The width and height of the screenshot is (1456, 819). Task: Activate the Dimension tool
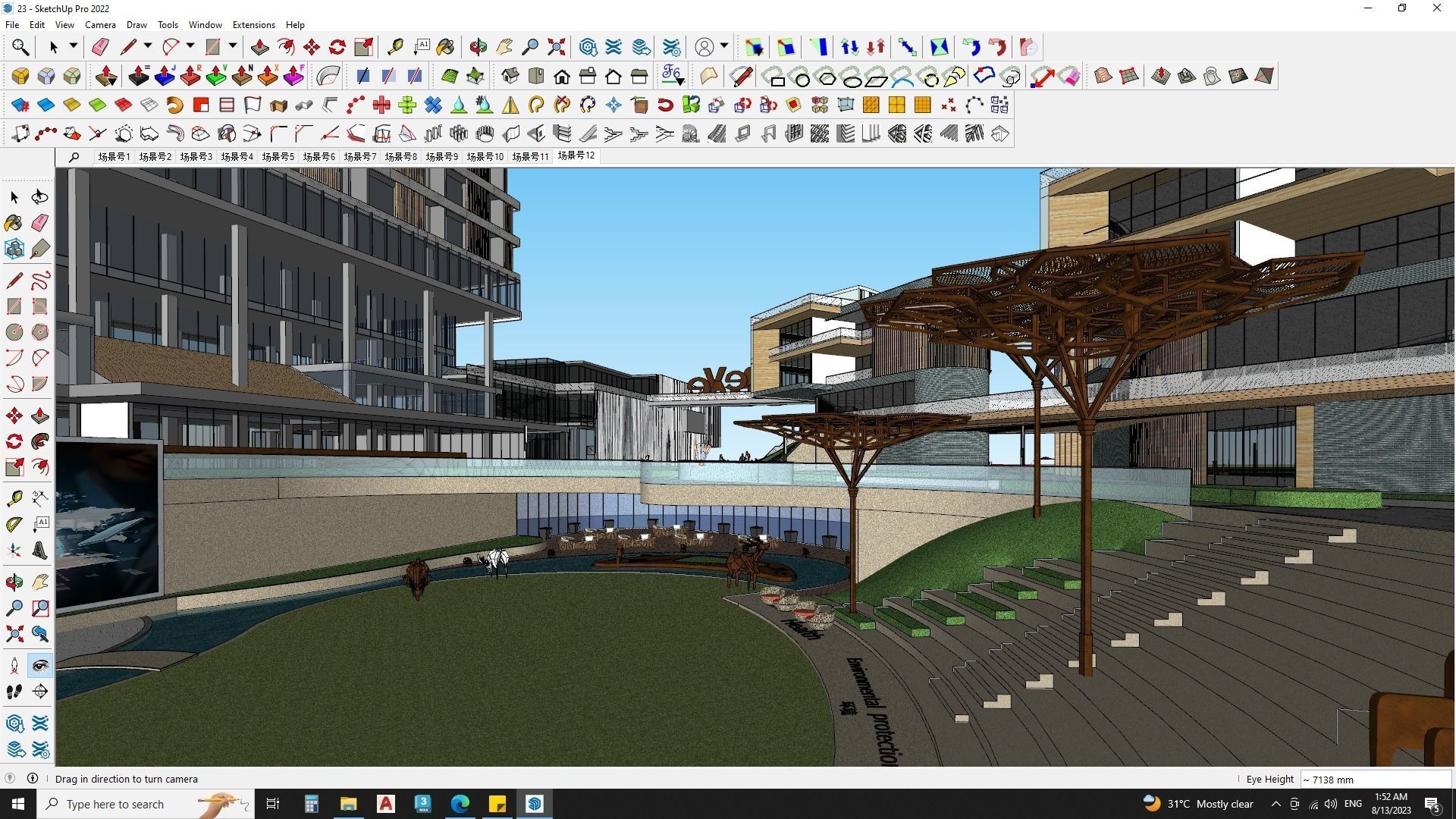(40, 497)
